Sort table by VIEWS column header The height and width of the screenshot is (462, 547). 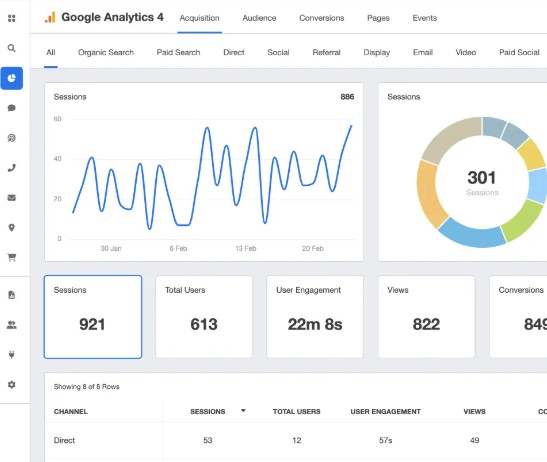point(474,412)
